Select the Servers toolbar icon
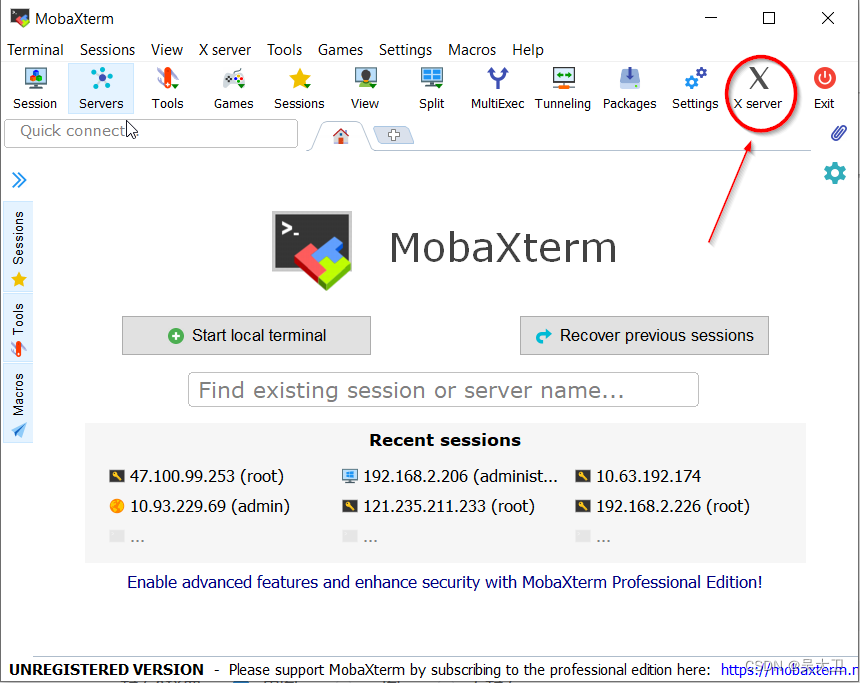Screen dimensions: 860x683 point(100,88)
